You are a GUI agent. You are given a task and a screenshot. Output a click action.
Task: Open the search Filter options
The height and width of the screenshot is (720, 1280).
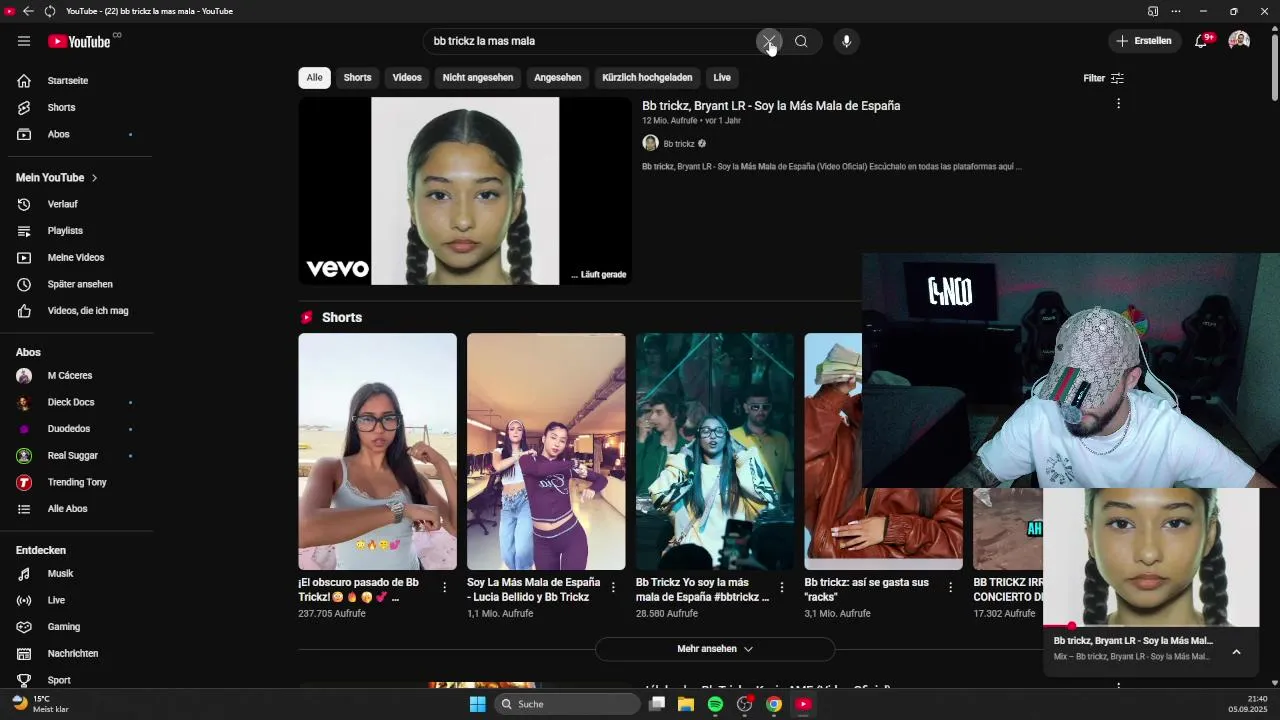click(1103, 78)
